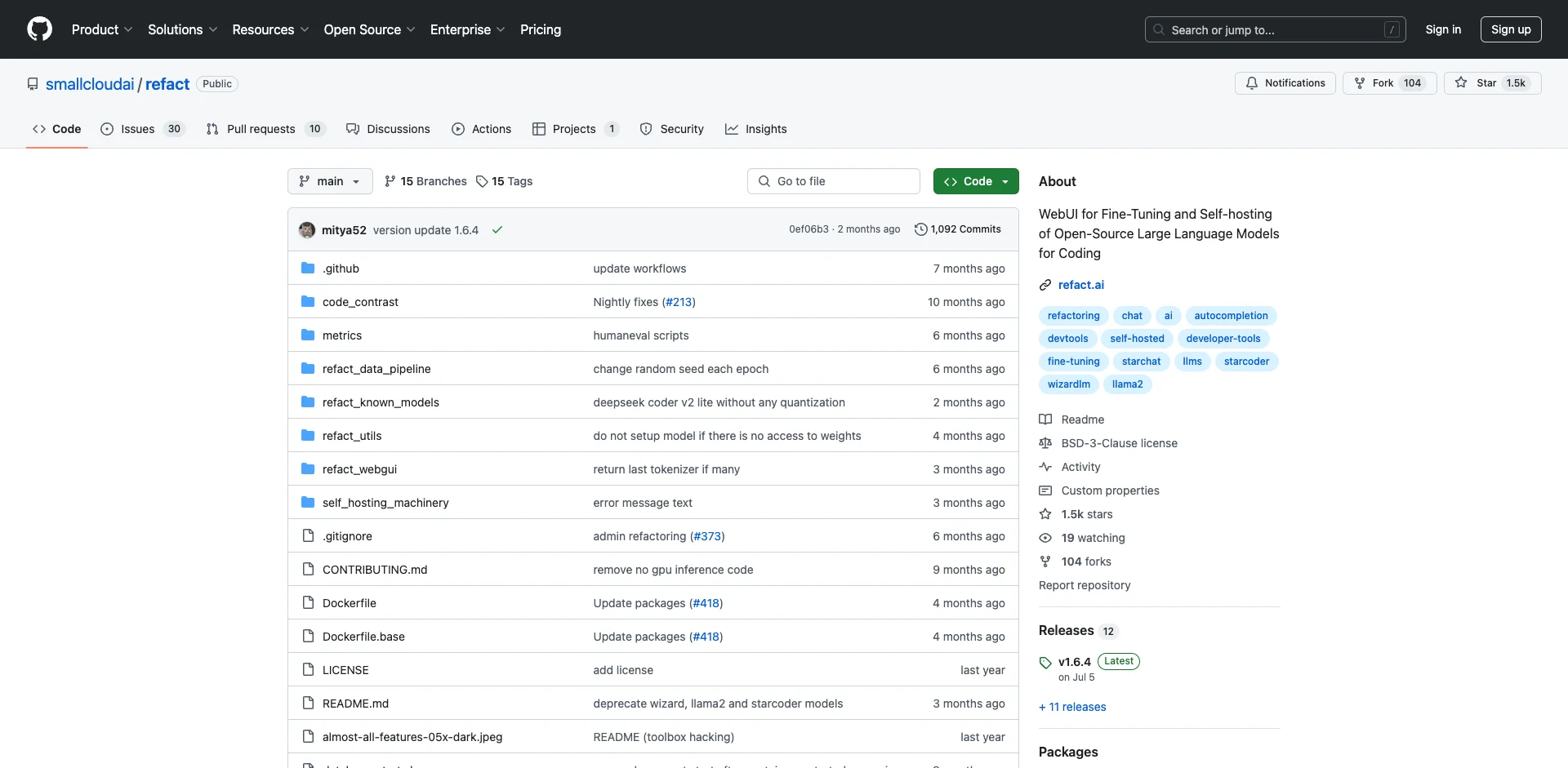
Task: Click the LICENSE file icon
Action: pos(308,670)
